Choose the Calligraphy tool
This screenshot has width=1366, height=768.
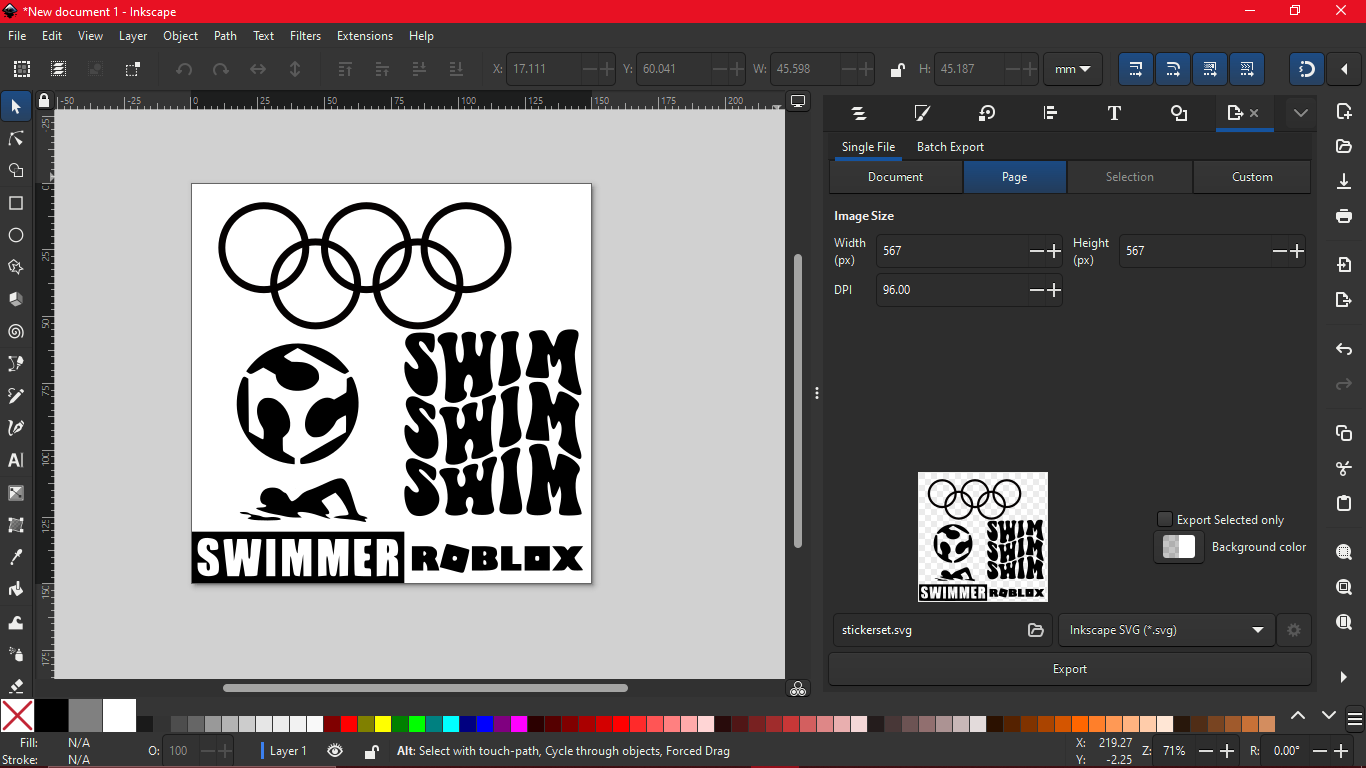16,428
